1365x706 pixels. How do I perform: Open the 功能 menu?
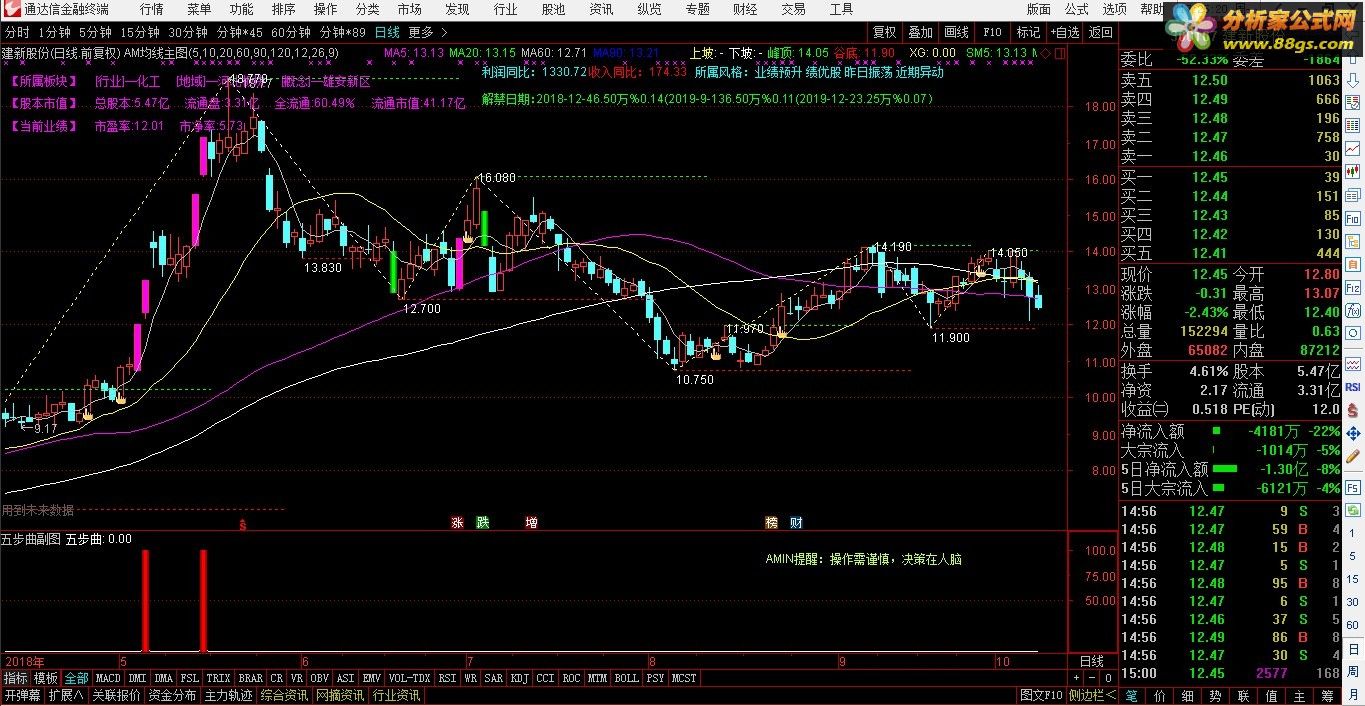[x=241, y=9]
